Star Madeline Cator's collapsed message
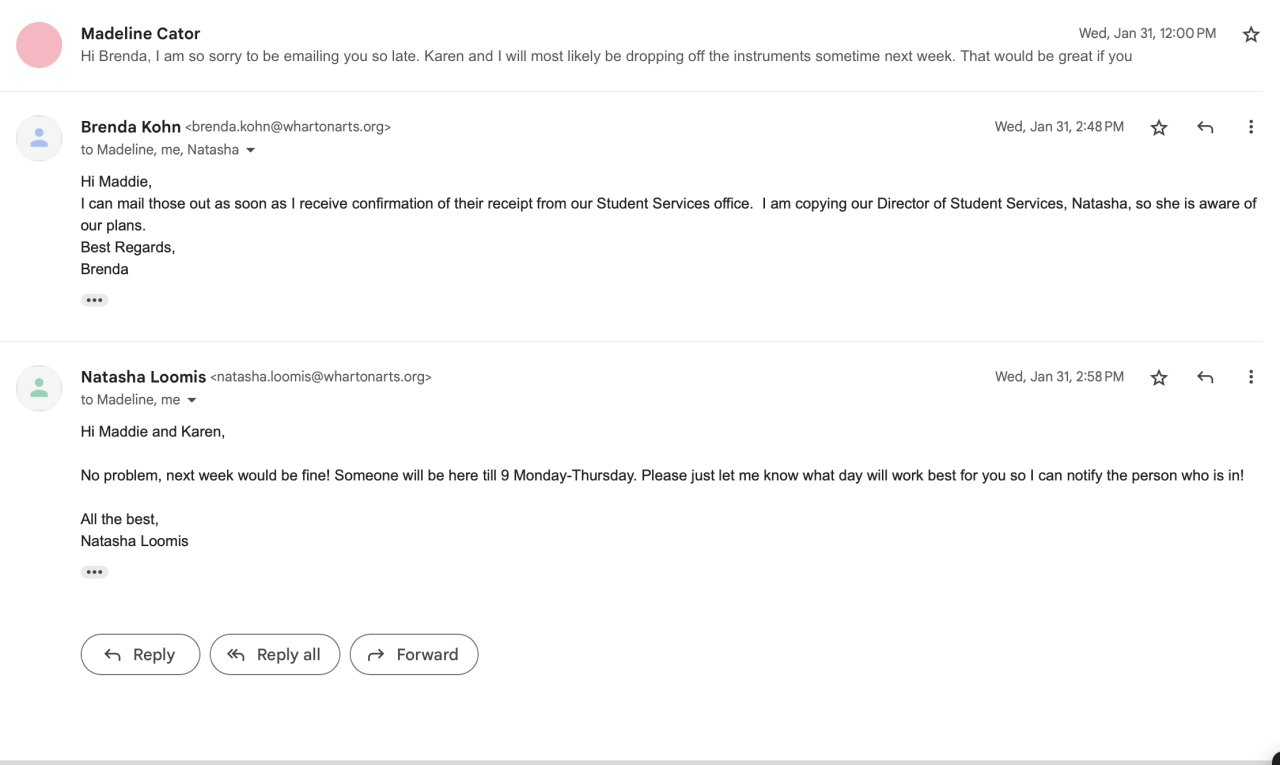 coord(1250,35)
